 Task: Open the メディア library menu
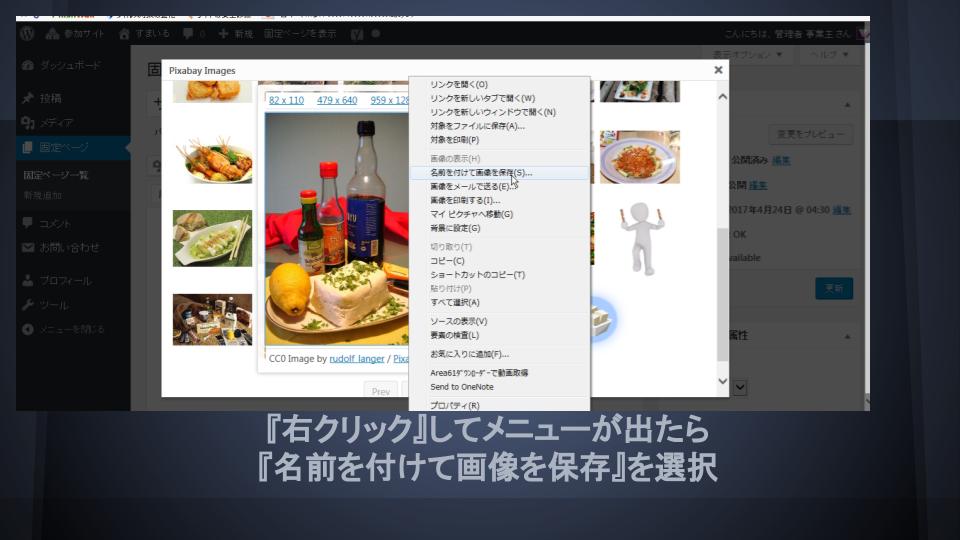56,122
